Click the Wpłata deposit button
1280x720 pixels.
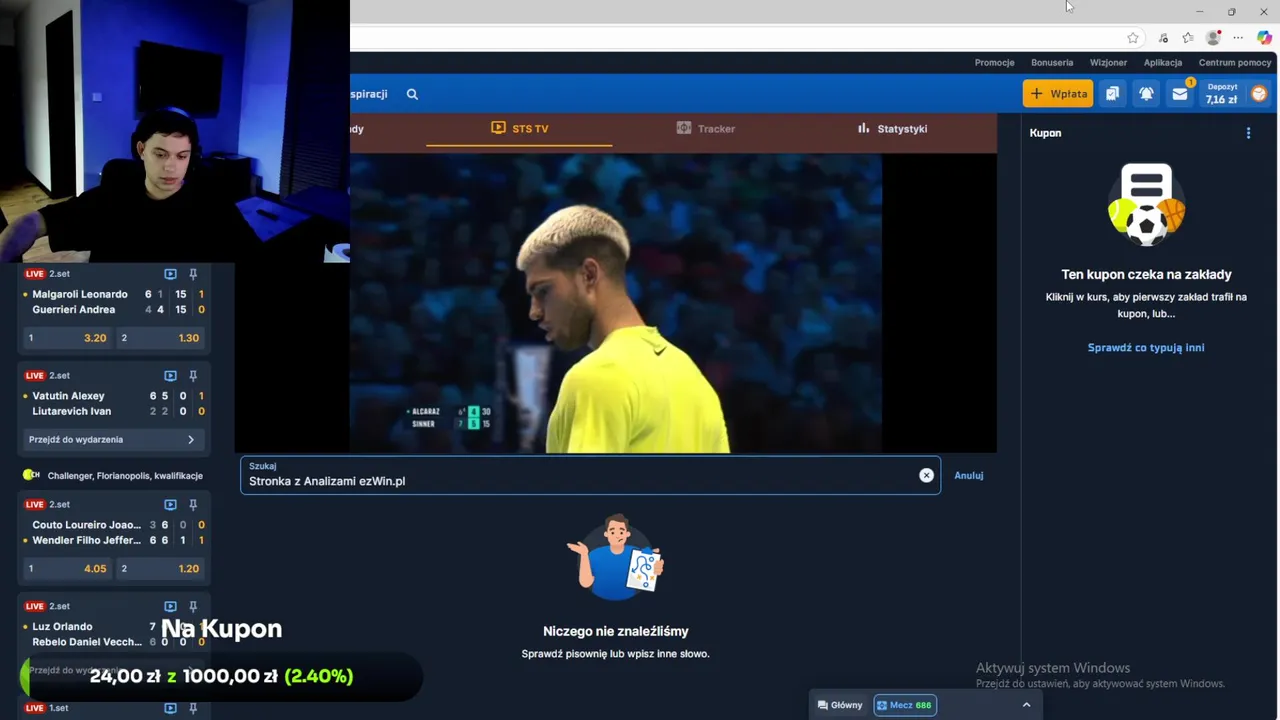[1058, 94]
